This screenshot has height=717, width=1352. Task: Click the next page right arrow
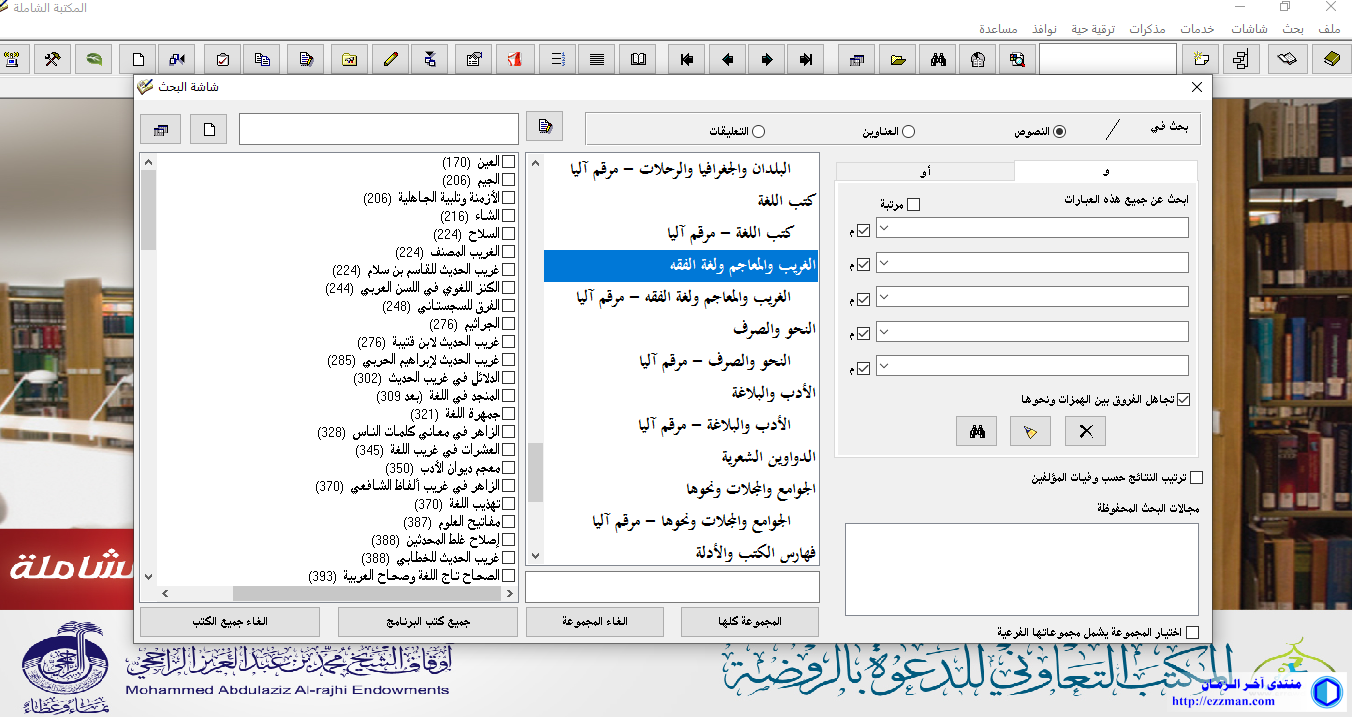pos(767,59)
